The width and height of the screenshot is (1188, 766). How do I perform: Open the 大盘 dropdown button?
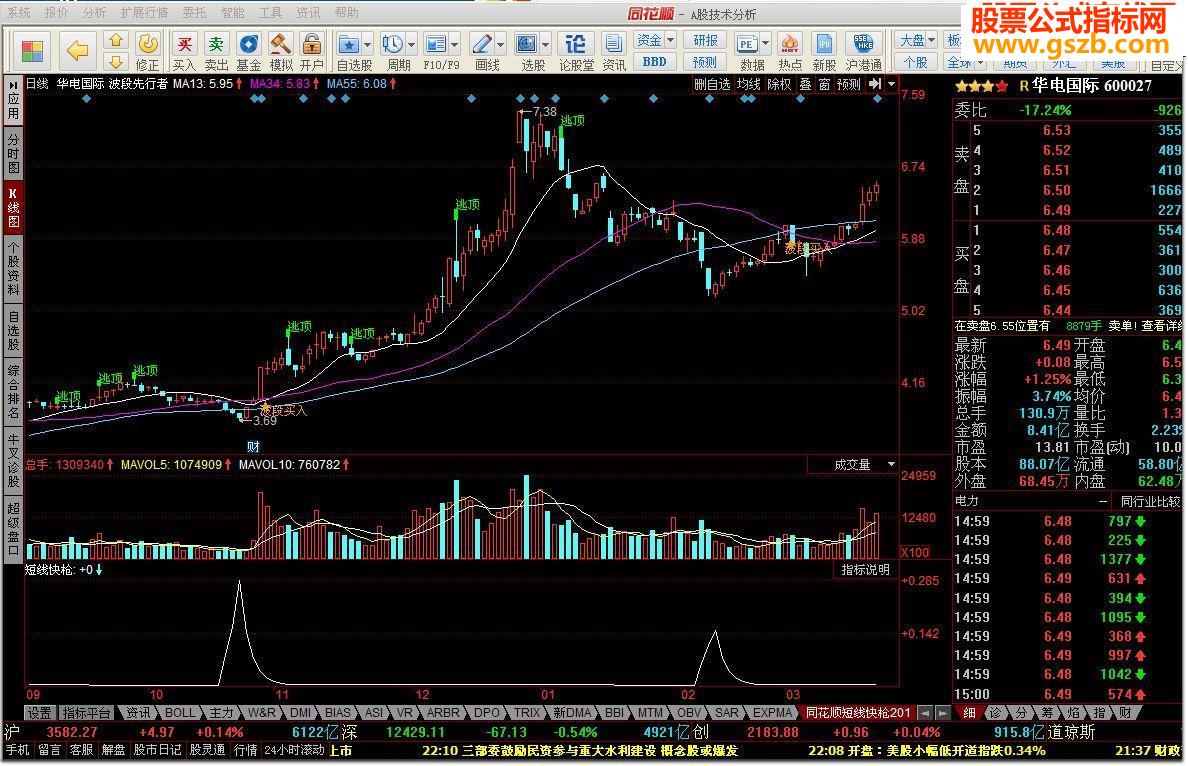(x=916, y=40)
